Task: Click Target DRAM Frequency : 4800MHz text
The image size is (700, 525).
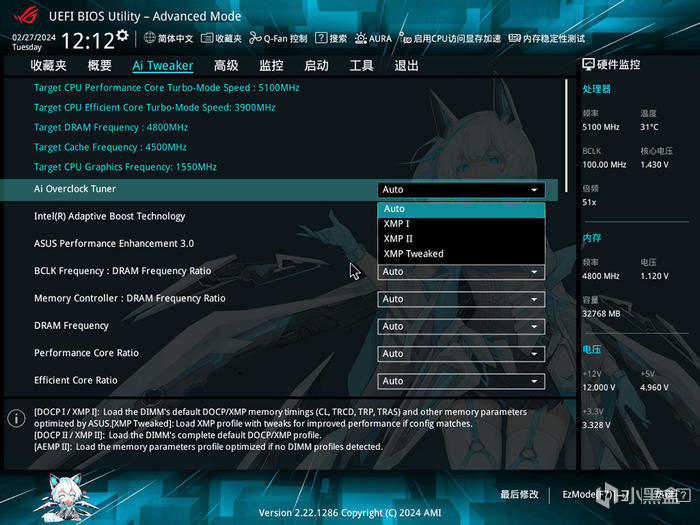Action: pos(111,128)
